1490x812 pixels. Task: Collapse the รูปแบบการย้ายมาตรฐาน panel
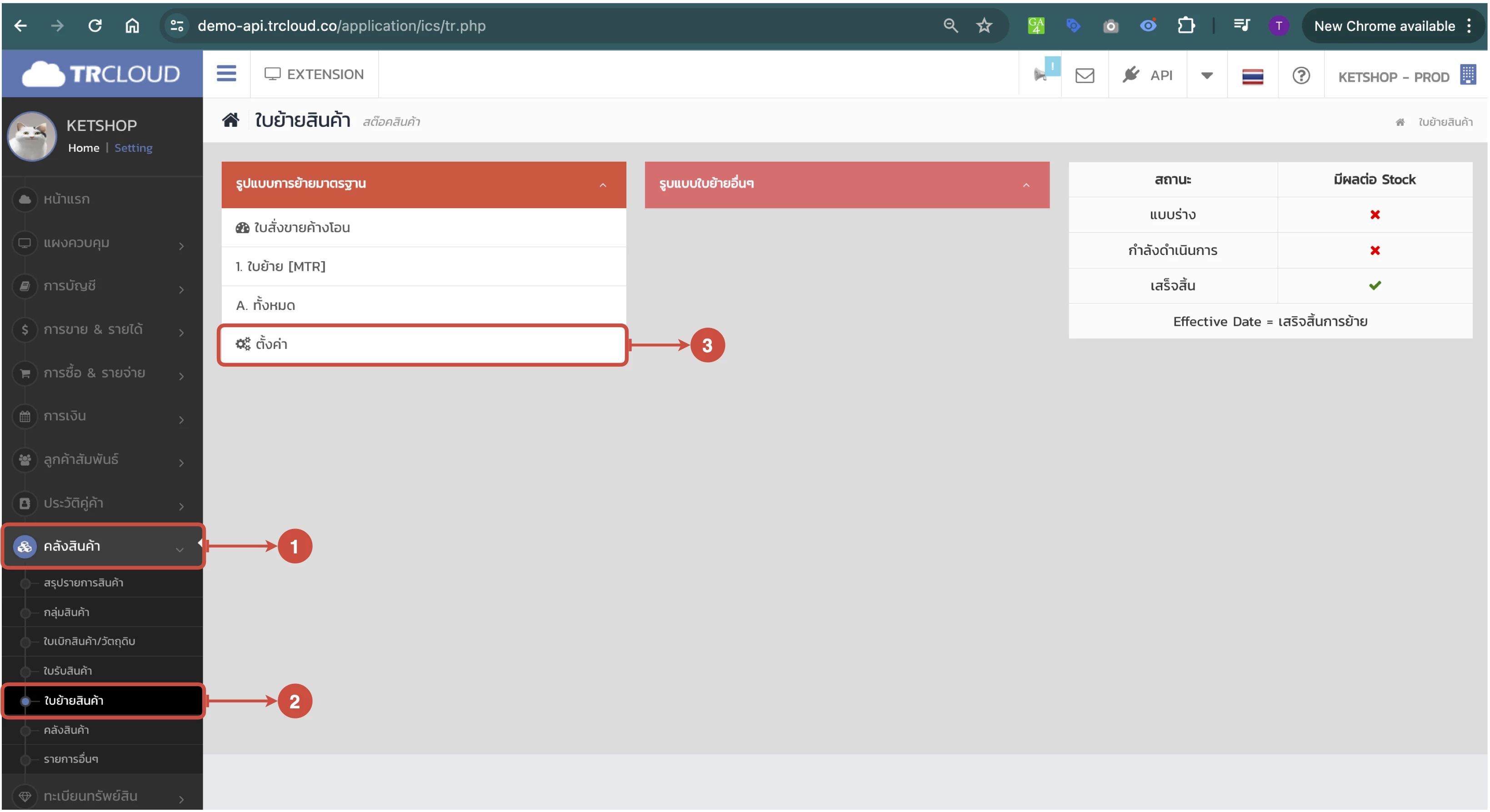pos(603,185)
